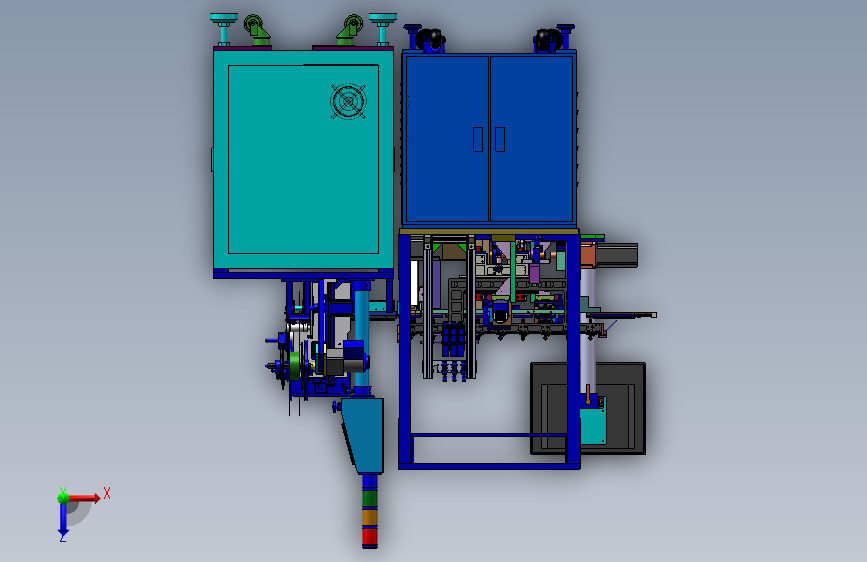Select the fan grille on the teal cabinet
The height and width of the screenshot is (562, 867).
click(x=348, y=101)
